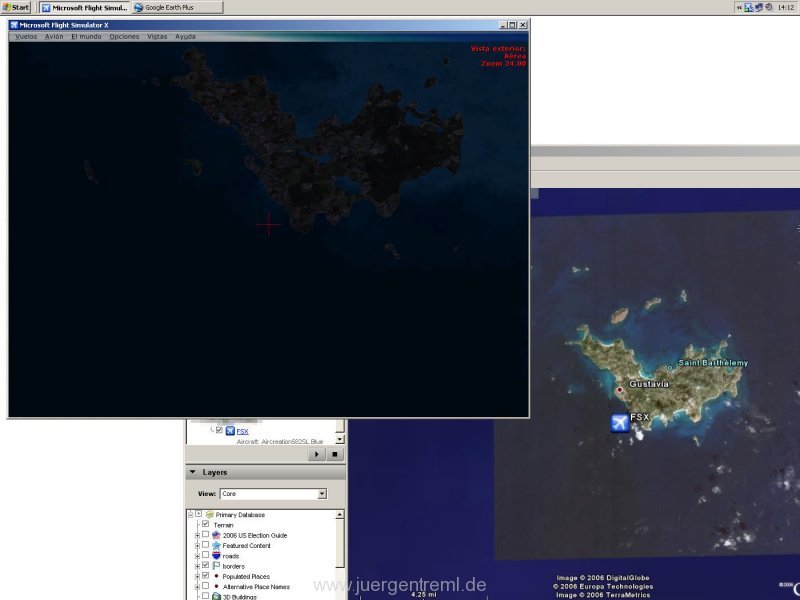Viewport: 800px width, 600px height.
Task: Expand the borders layer
Action: pyautogui.click(x=197, y=566)
